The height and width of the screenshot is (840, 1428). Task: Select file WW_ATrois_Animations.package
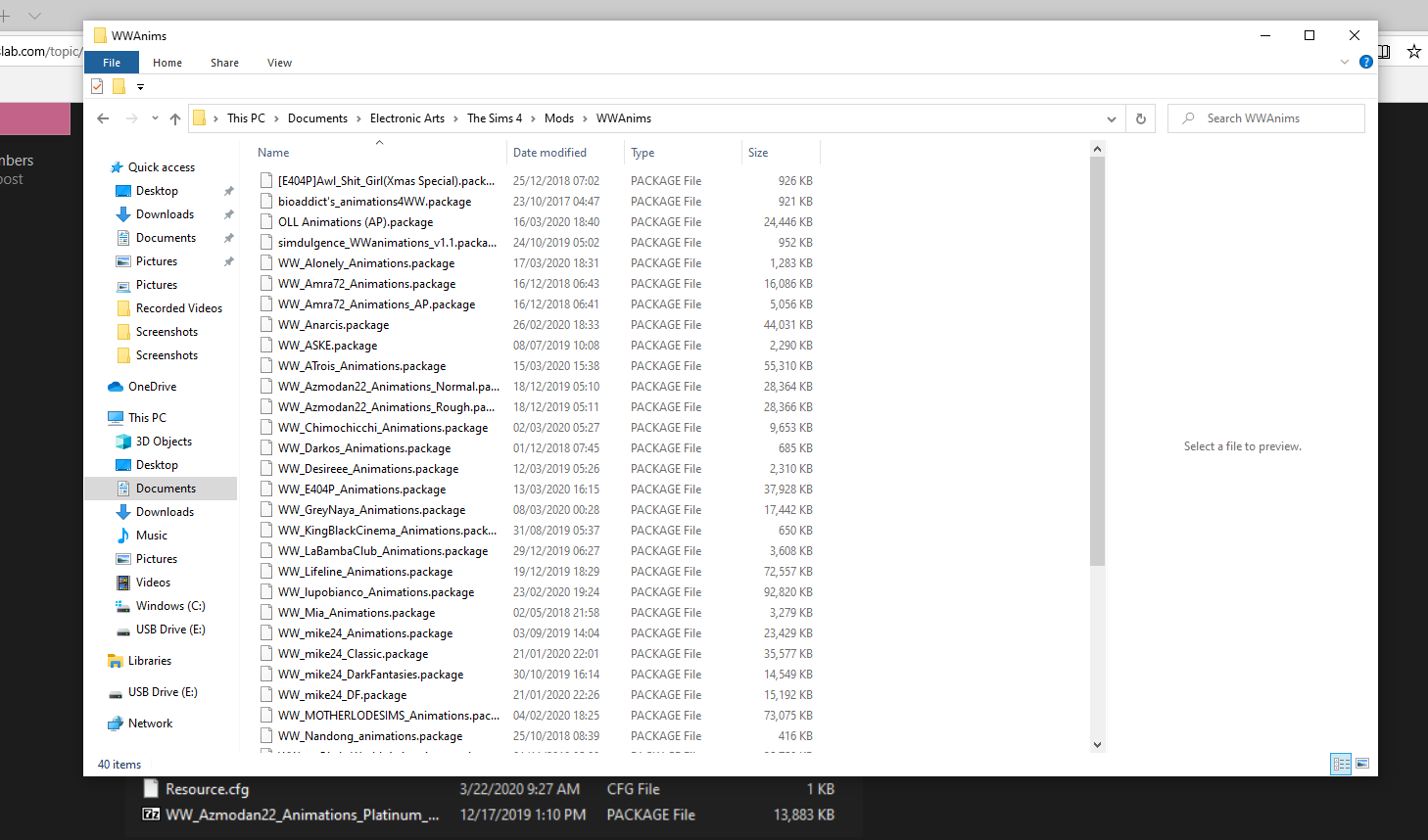361,366
